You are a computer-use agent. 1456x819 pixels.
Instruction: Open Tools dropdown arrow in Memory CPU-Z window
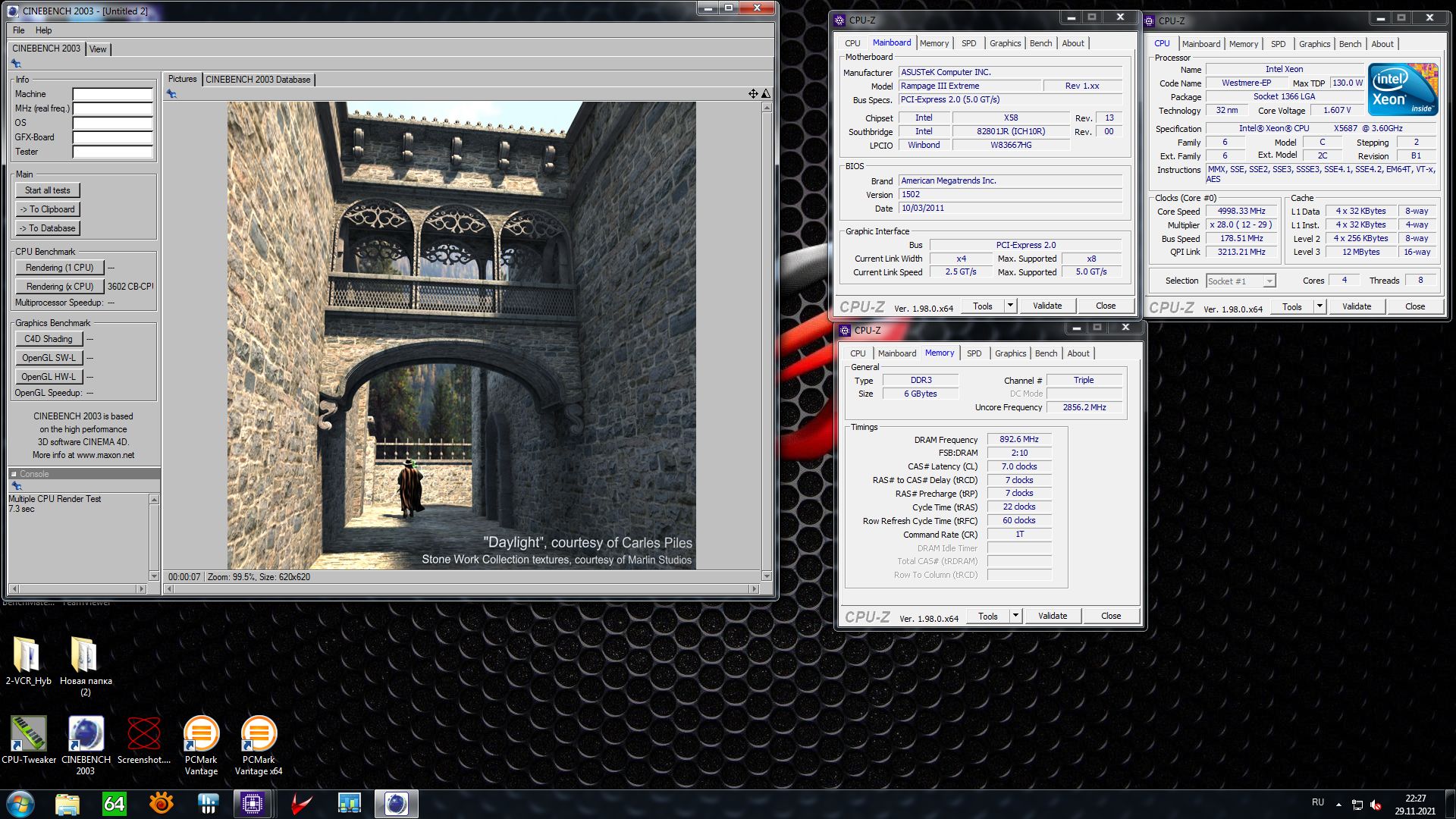1015,616
